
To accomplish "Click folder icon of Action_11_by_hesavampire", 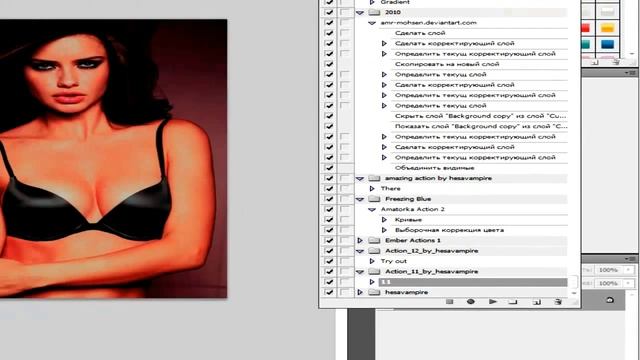I will point(374,272).
